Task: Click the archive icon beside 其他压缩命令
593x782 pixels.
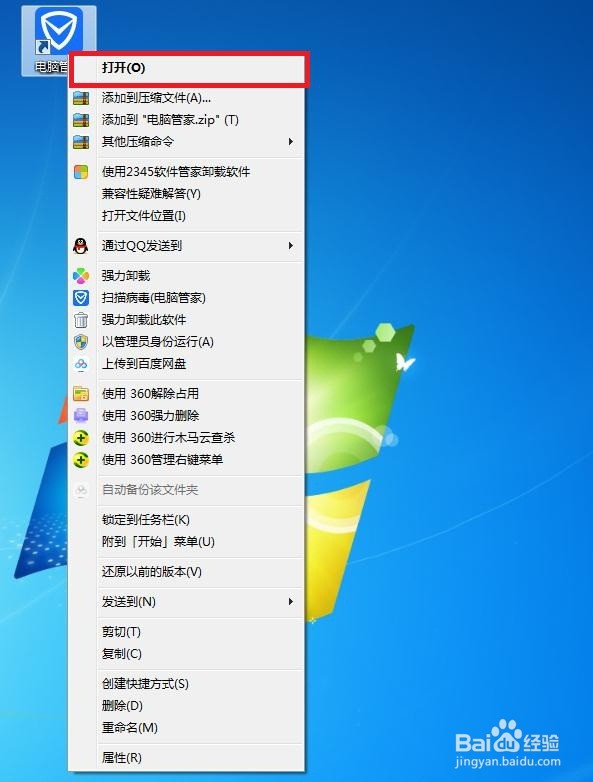Action: point(81,142)
